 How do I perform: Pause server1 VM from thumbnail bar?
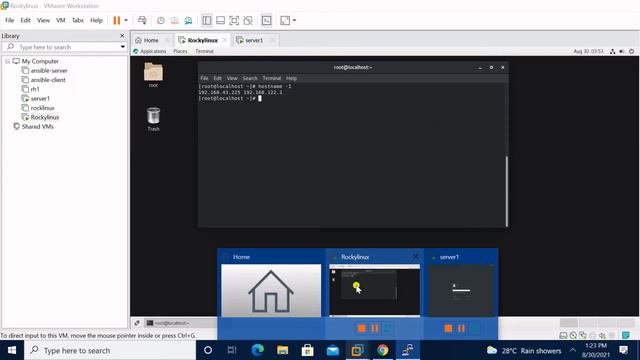[x=461, y=328]
